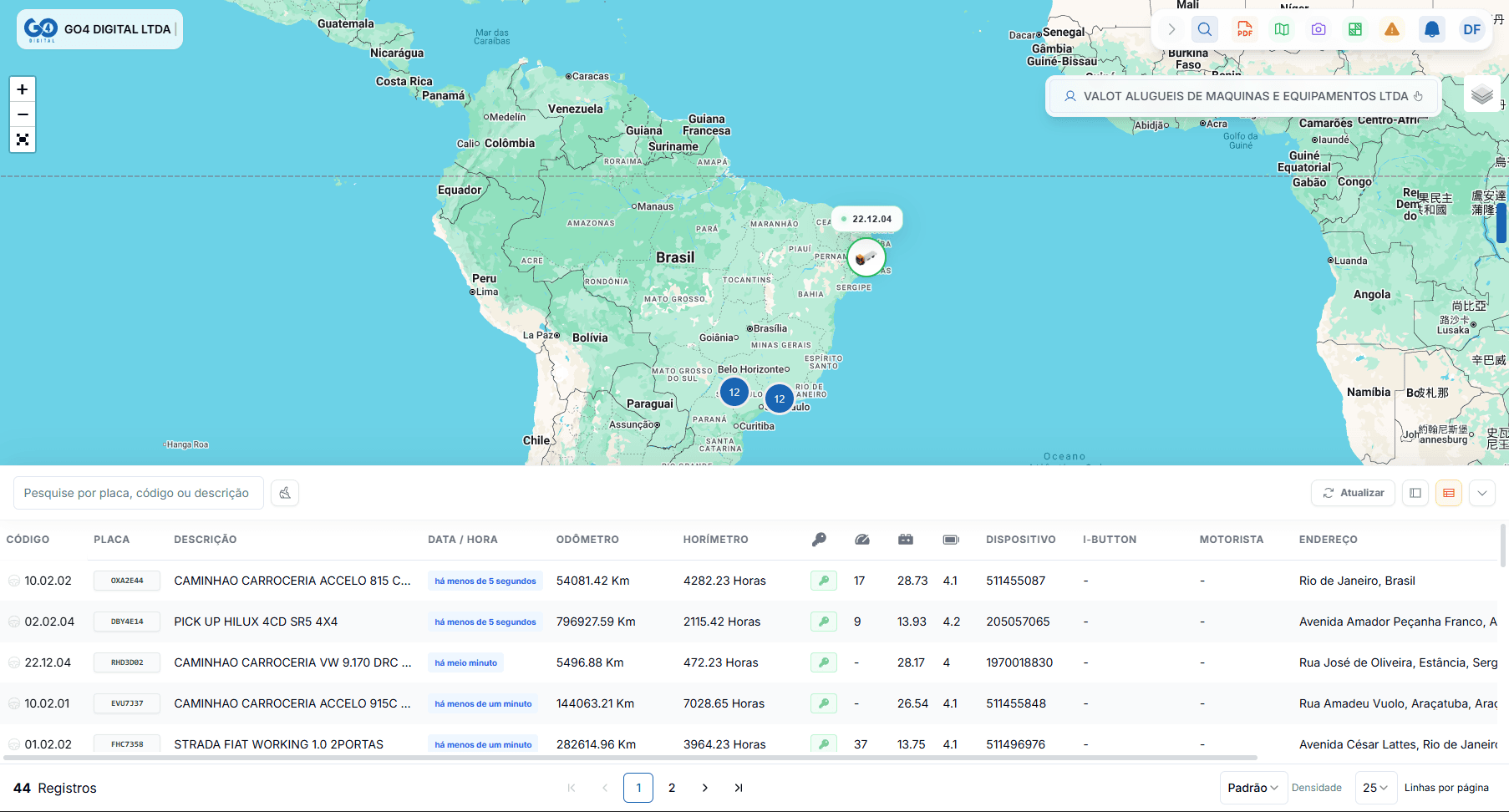Click the green ignition key in row 02.02.04

click(824, 622)
